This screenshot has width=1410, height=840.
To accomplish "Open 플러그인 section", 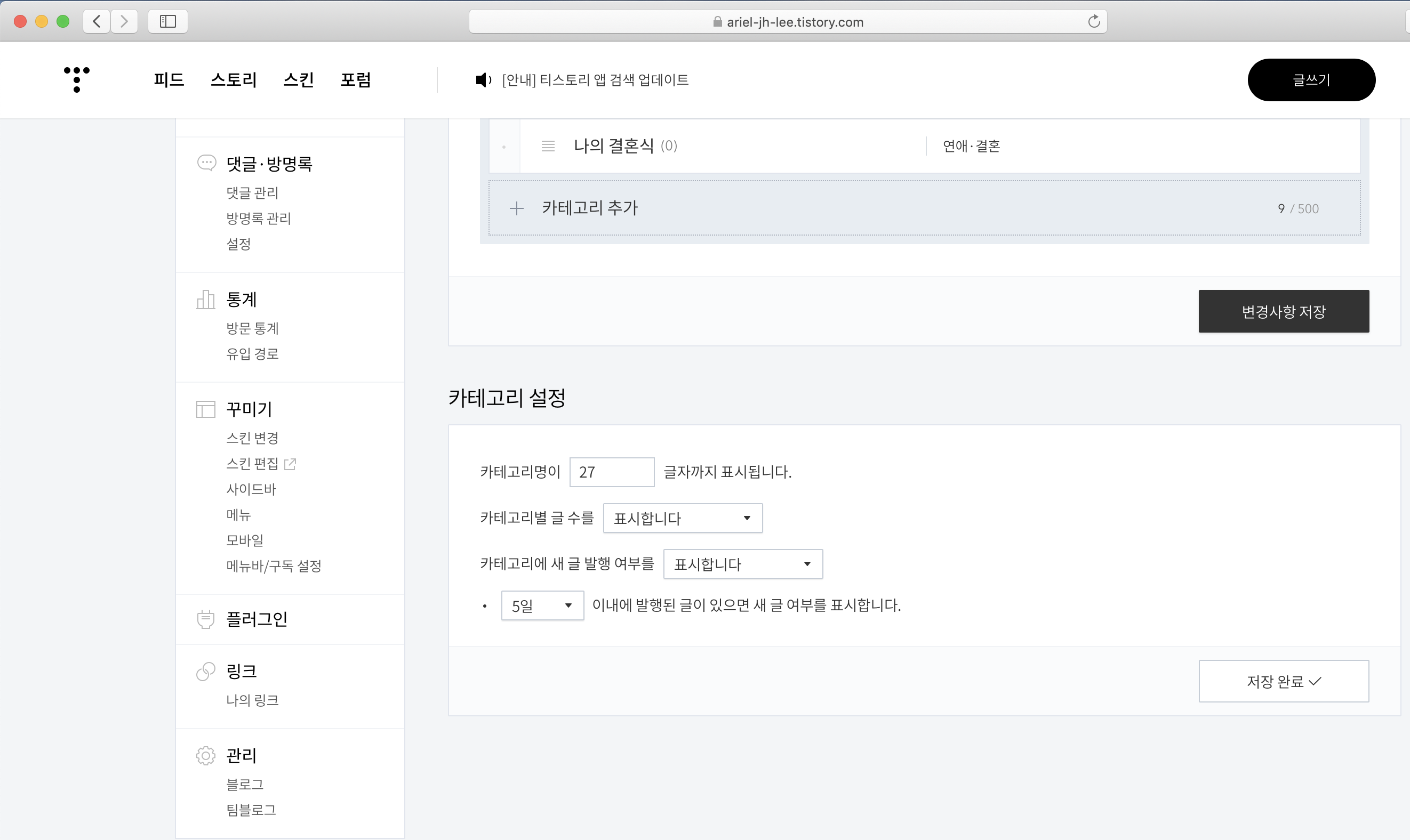I will [x=257, y=619].
